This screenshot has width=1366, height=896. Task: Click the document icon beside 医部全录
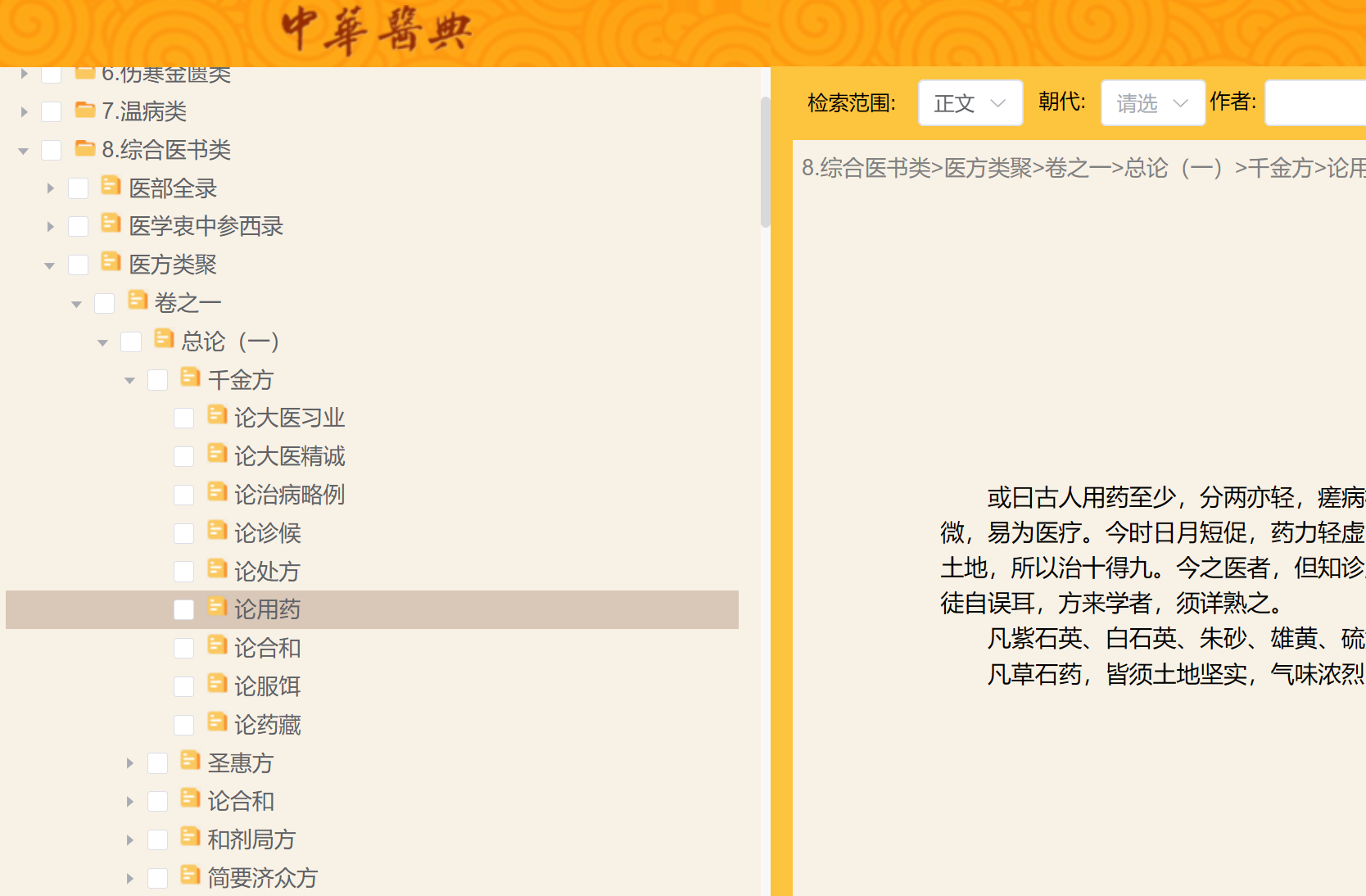(x=111, y=186)
